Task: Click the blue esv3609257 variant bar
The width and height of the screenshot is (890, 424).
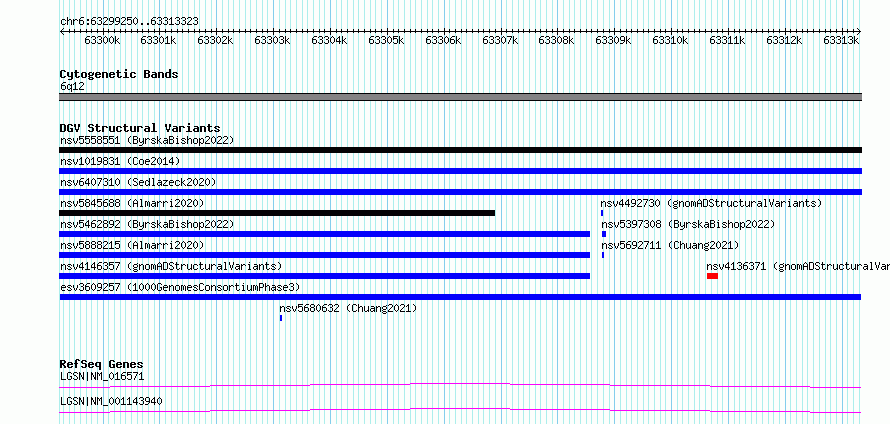Action: click(460, 297)
